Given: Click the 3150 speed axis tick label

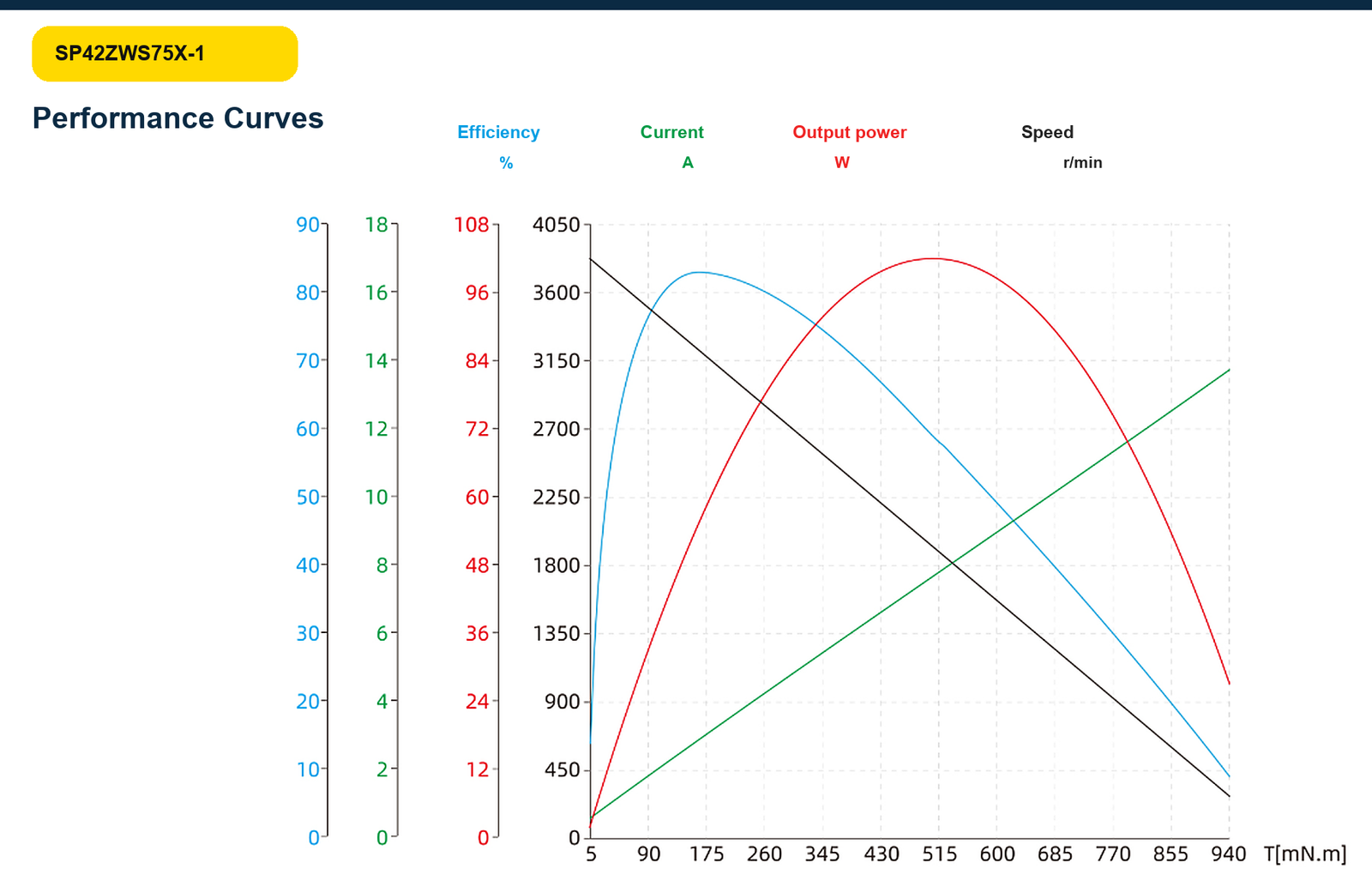Looking at the screenshot, I should click(557, 361).
